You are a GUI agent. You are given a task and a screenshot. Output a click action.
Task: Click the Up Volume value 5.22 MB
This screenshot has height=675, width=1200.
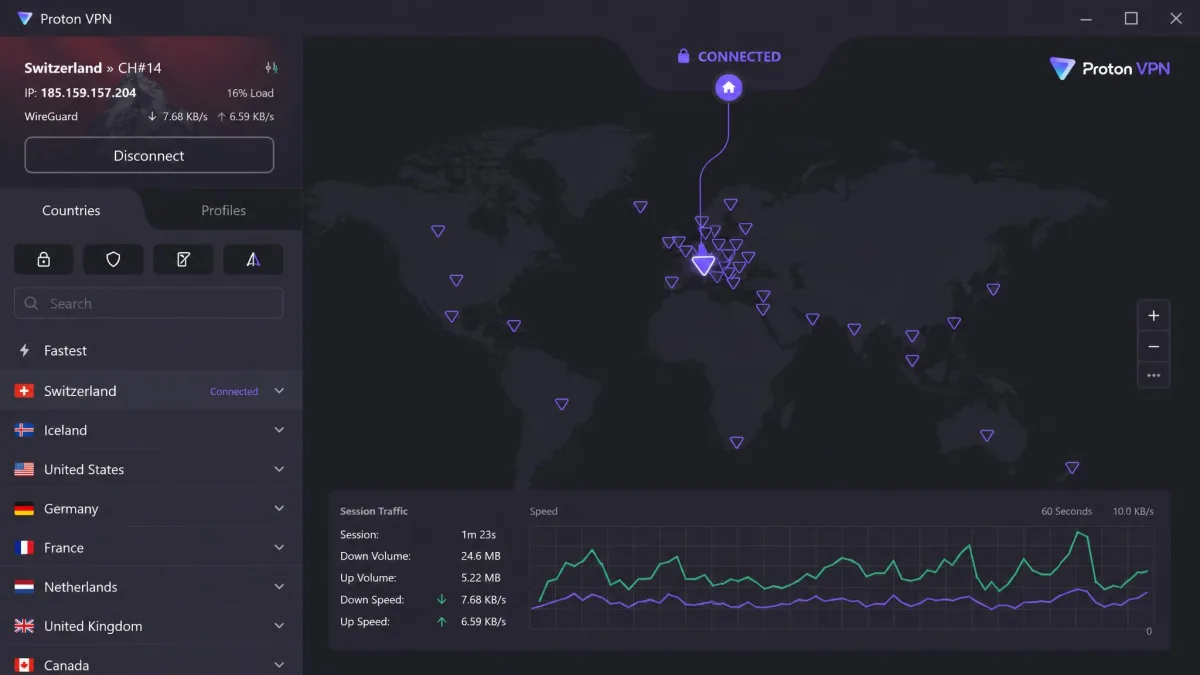pyautogui.click(x=481, y=578)
